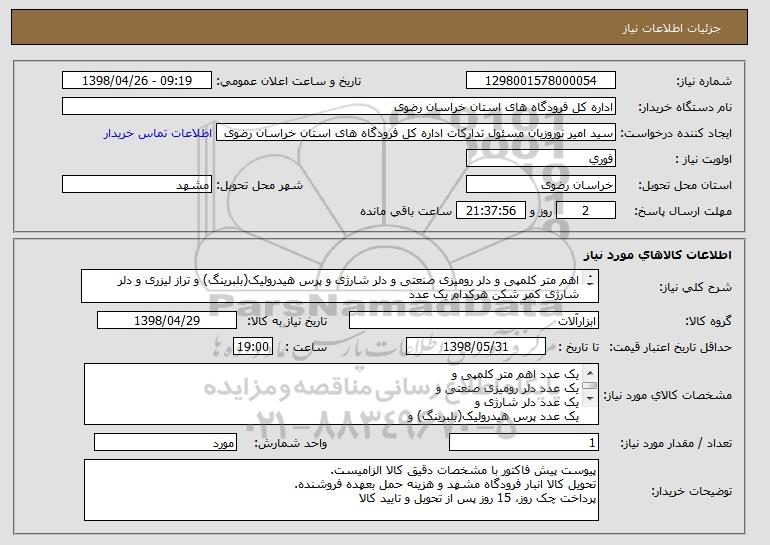Viewport: 770px width, 545px height.
Task: Click text یک عدد دلر رومیزی صنعتی و
Action: tap(507, 389)
